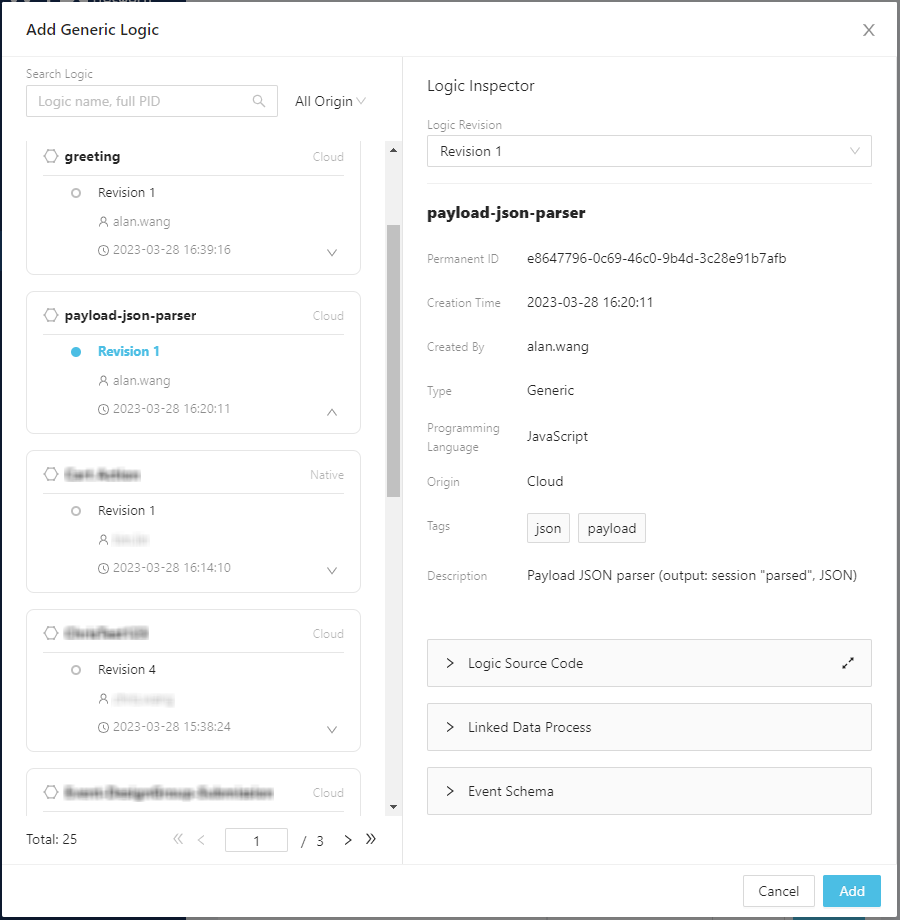
Task: Go to the last page of results
Action: (371, 840)
